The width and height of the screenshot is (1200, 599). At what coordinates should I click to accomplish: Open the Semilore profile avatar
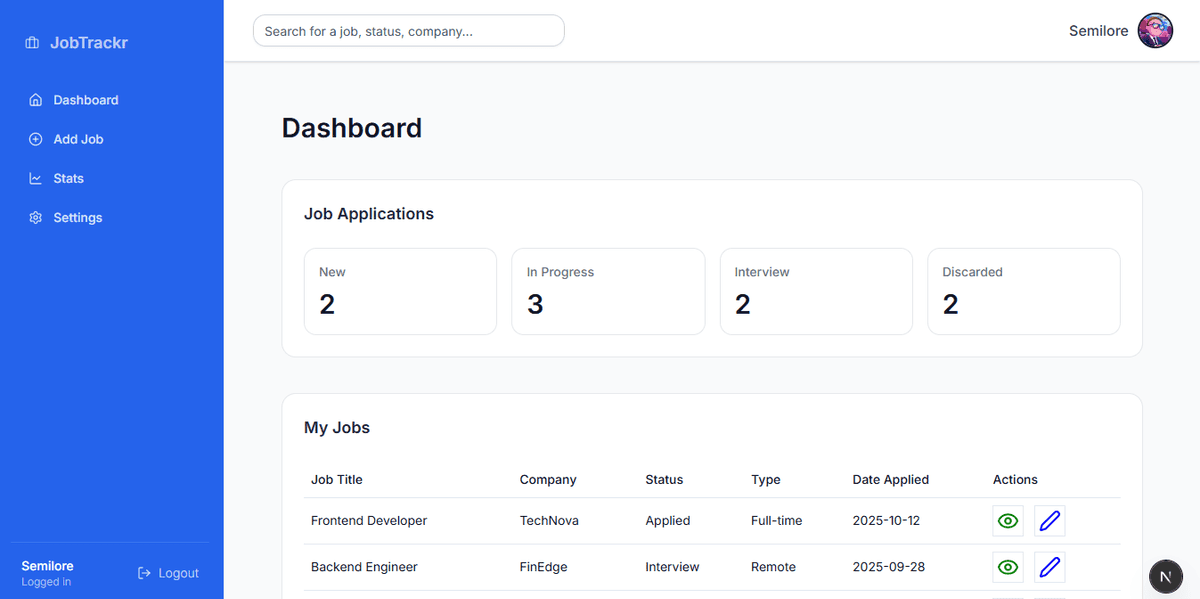pyautogui.click(x=1155, y=31)
